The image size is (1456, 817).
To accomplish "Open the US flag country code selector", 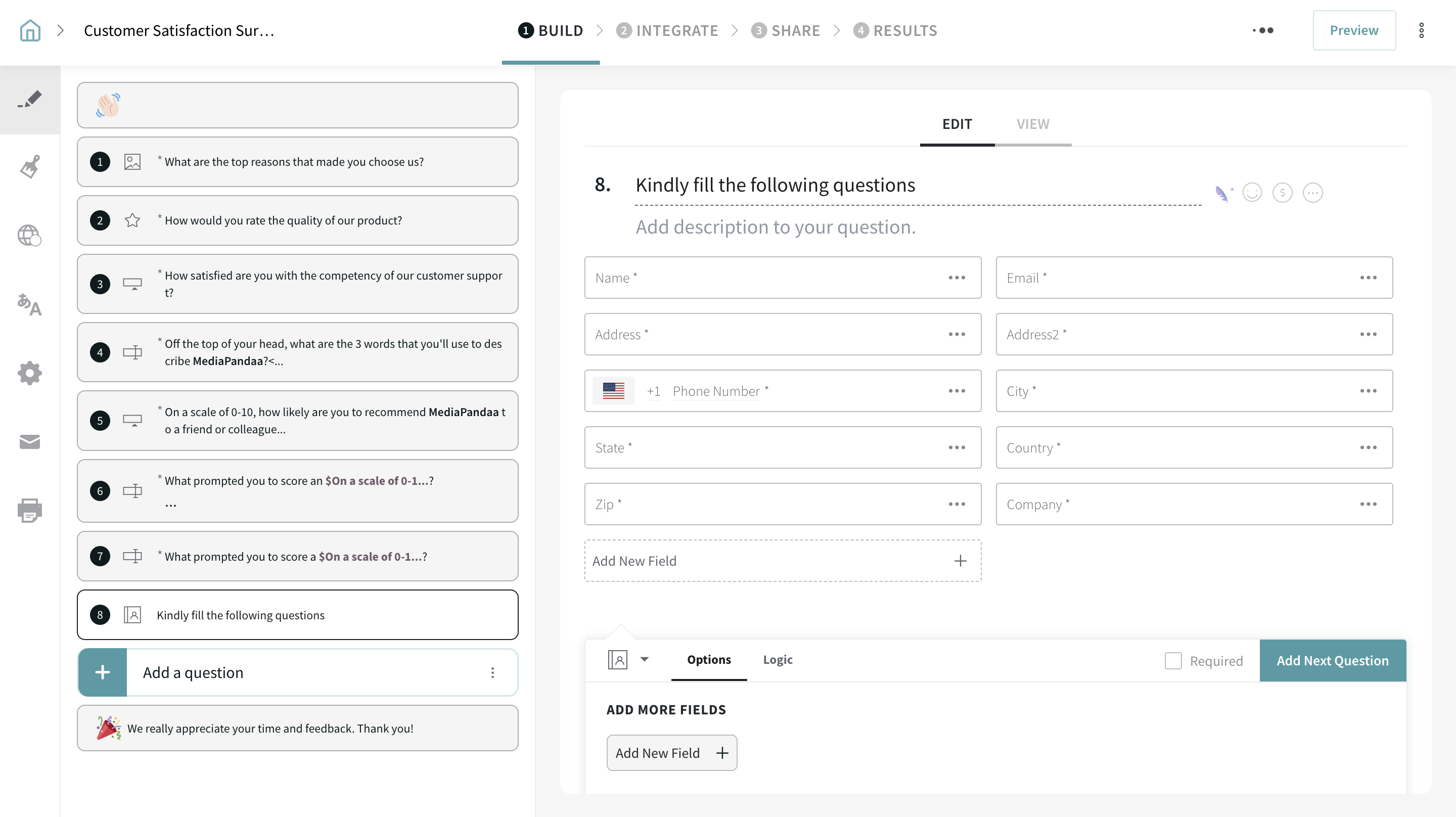I will tap(613, 391).
